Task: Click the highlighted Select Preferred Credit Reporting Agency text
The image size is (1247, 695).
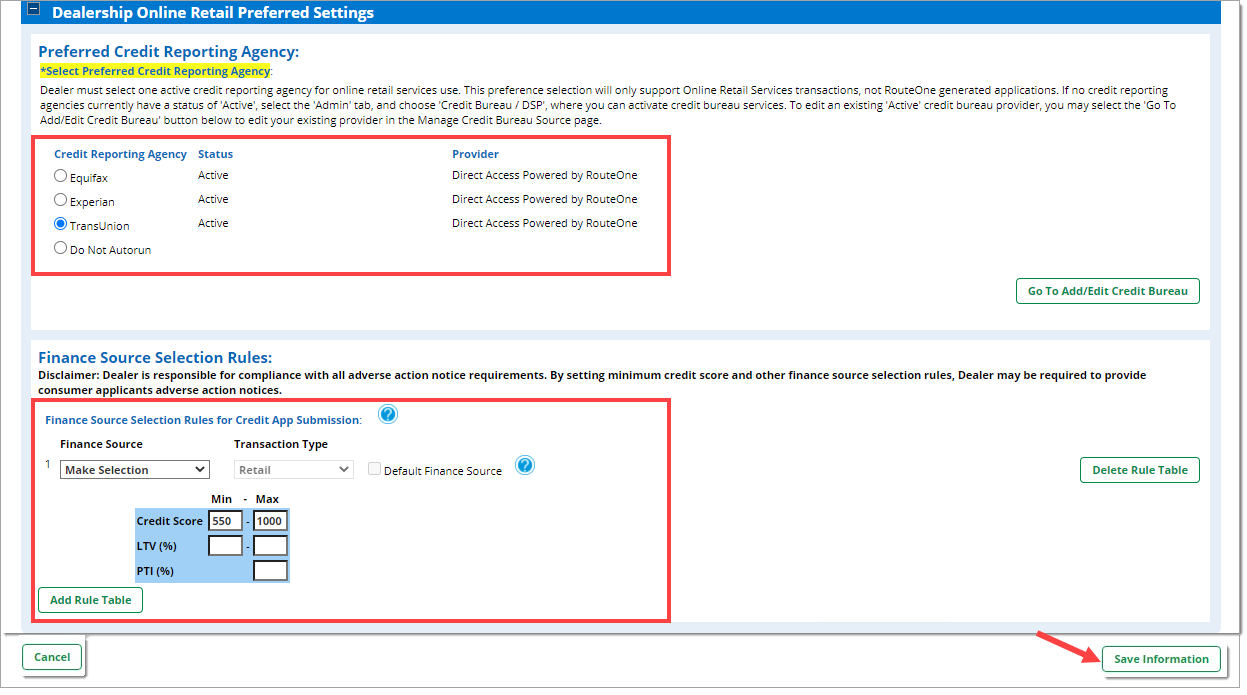Action: pos(155,71)
